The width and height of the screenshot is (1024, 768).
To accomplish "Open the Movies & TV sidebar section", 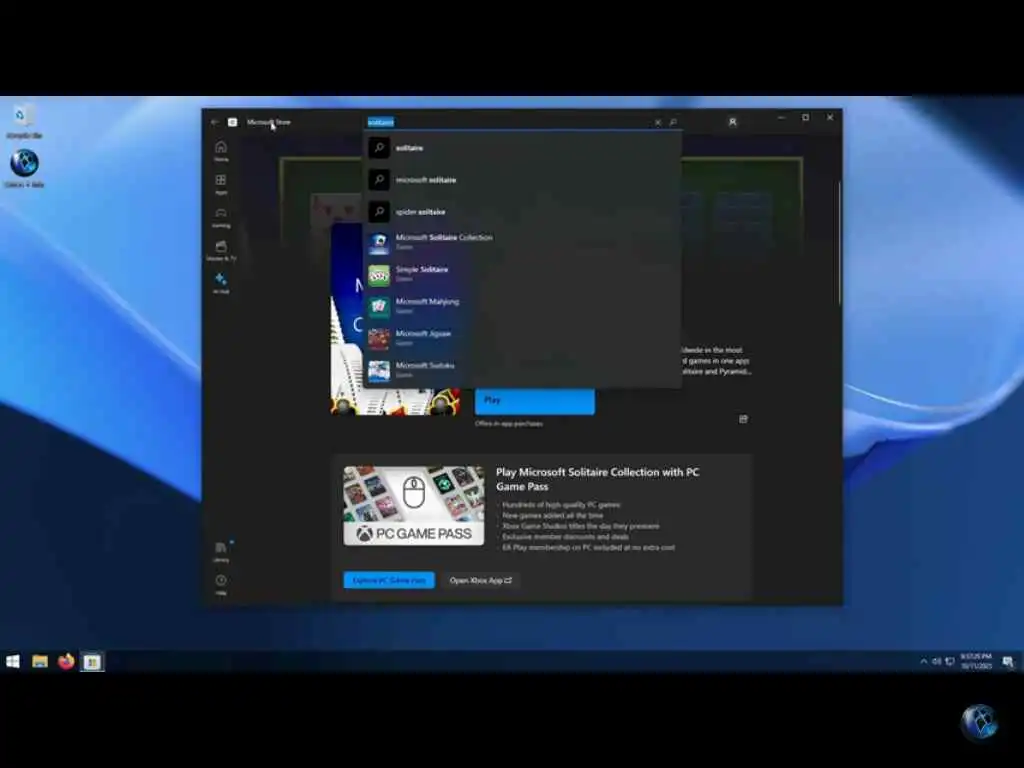I will click(221, 251).
